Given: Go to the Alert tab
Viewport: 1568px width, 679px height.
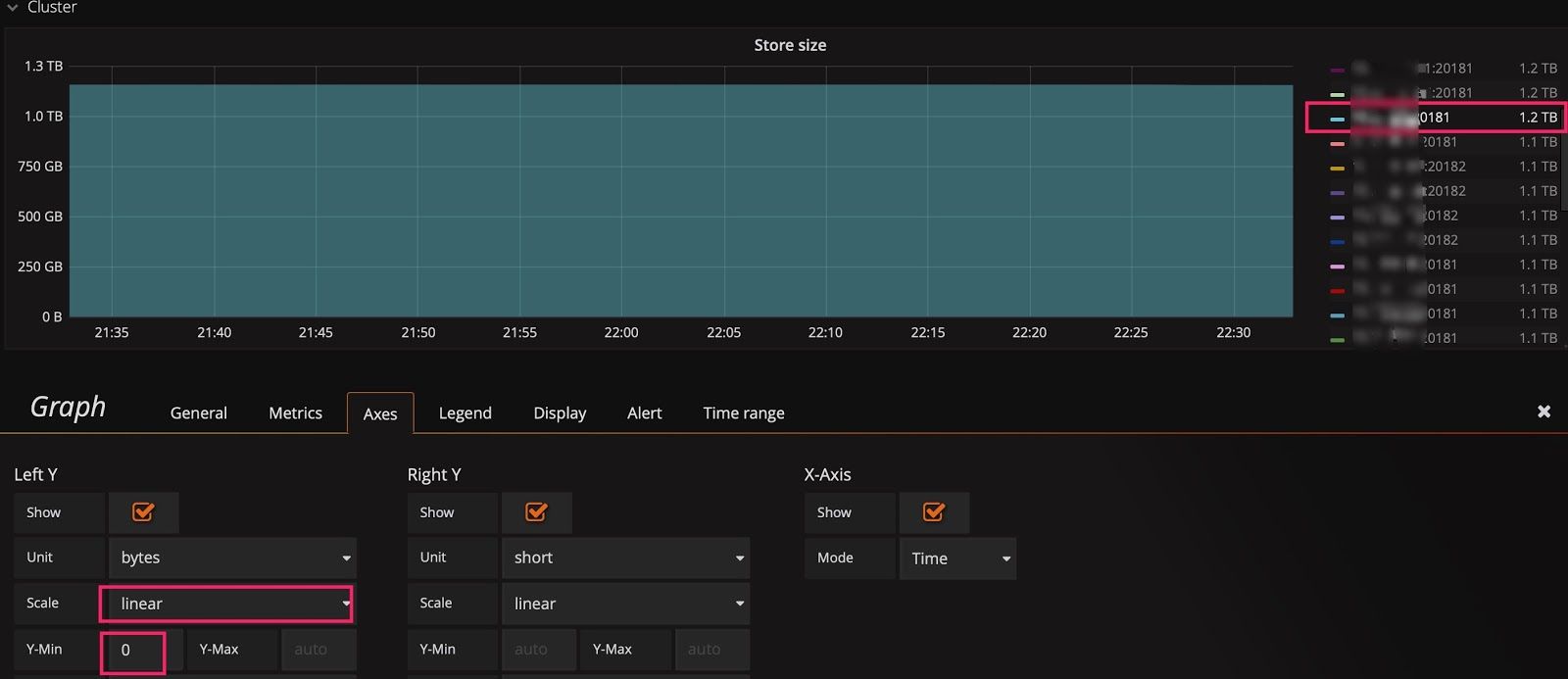Looking at the screenshot, I should click(644, 413).
